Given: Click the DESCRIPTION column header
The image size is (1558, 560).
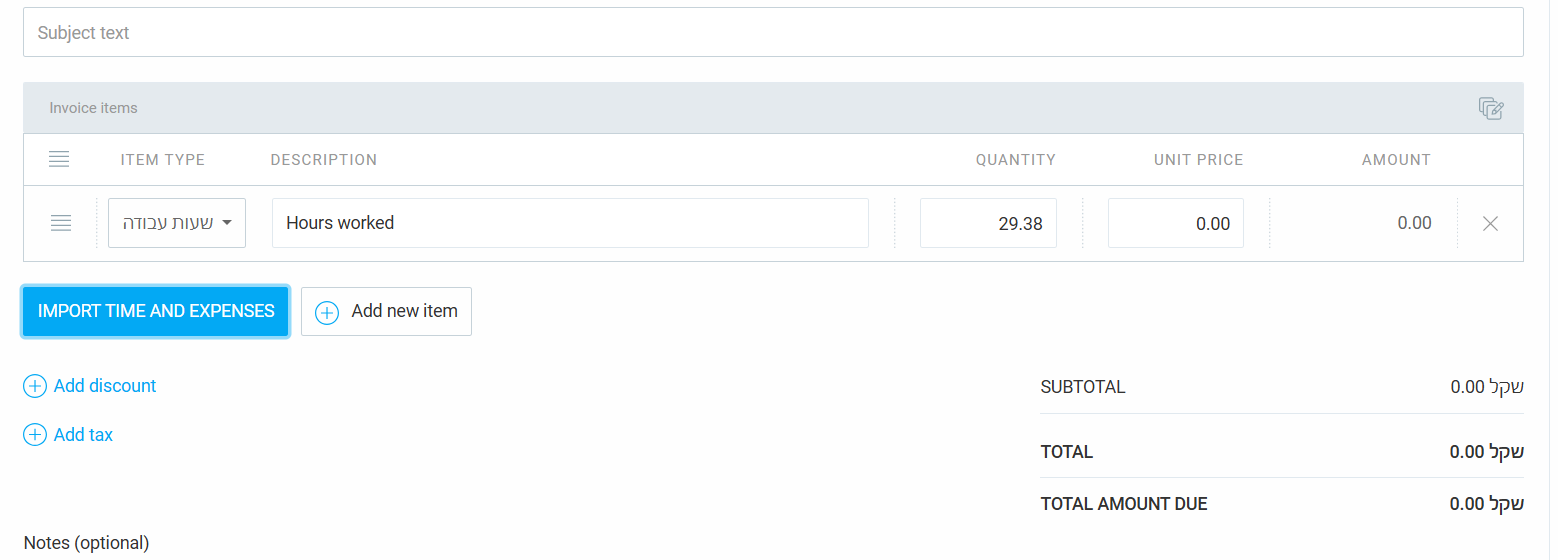Looking at the screenshot, I should (x=324, y=160).
